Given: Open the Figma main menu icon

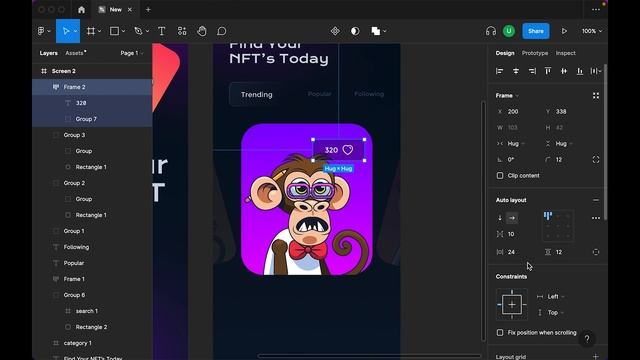Looking at the screenshot, I should [41, 31].
